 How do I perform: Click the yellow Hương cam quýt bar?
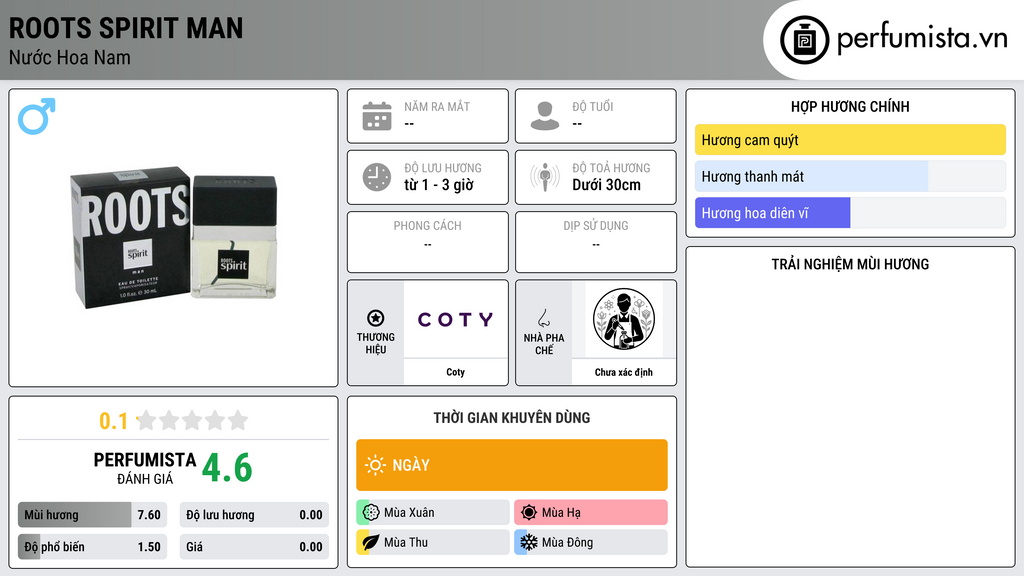(850, 140)
